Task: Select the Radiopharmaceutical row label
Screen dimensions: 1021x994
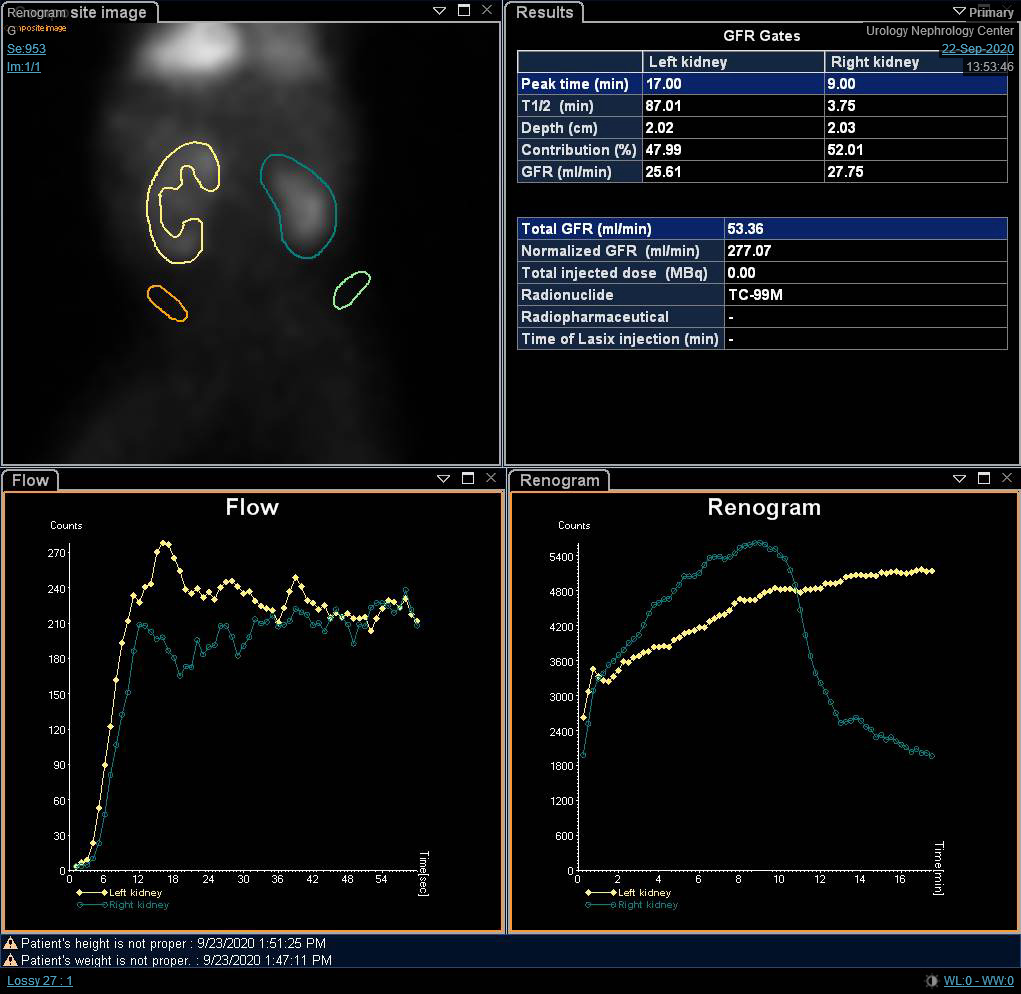Action: [x=621, y=317]
